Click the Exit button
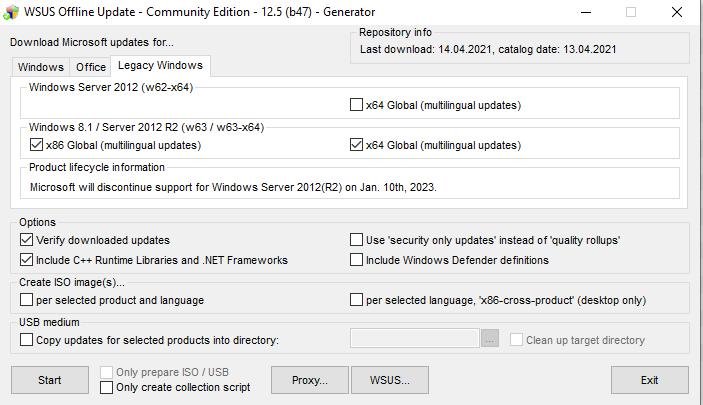This screenshot has height=405, width=703. [x=649, y=380]
